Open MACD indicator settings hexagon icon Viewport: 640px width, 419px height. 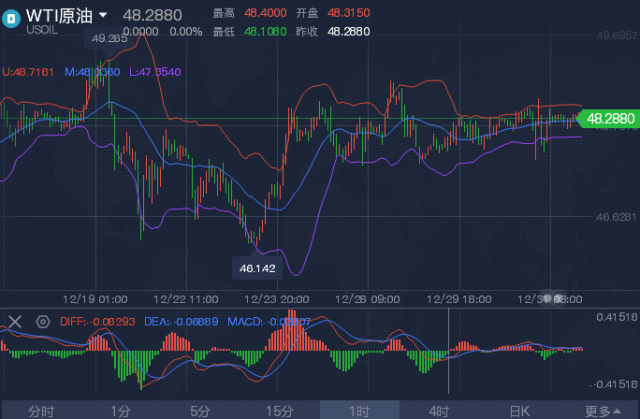[x=43, y=322]
